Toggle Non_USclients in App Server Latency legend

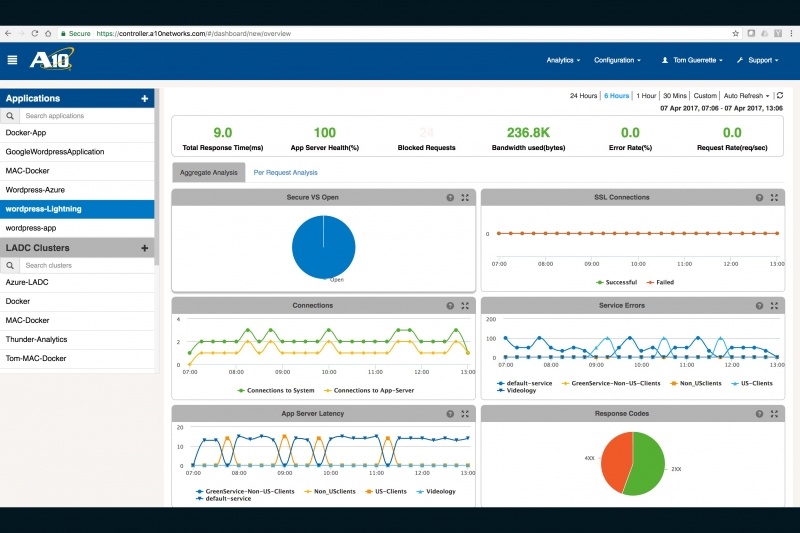(x=330, y=491)
